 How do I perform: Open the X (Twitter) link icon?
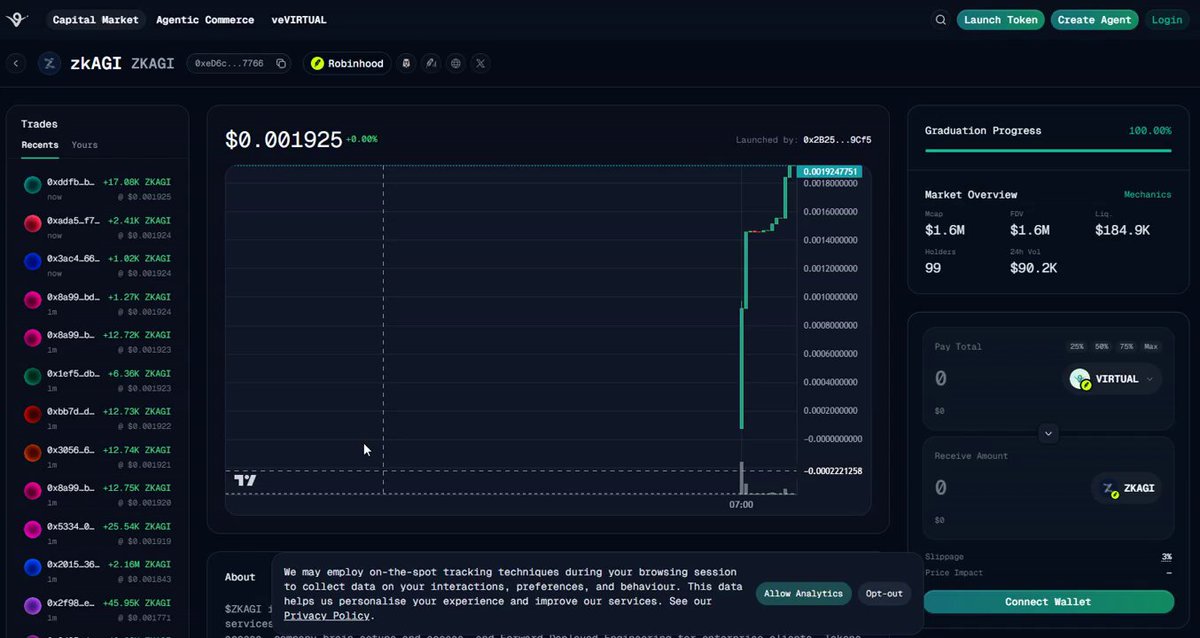[x=481, y=63]
